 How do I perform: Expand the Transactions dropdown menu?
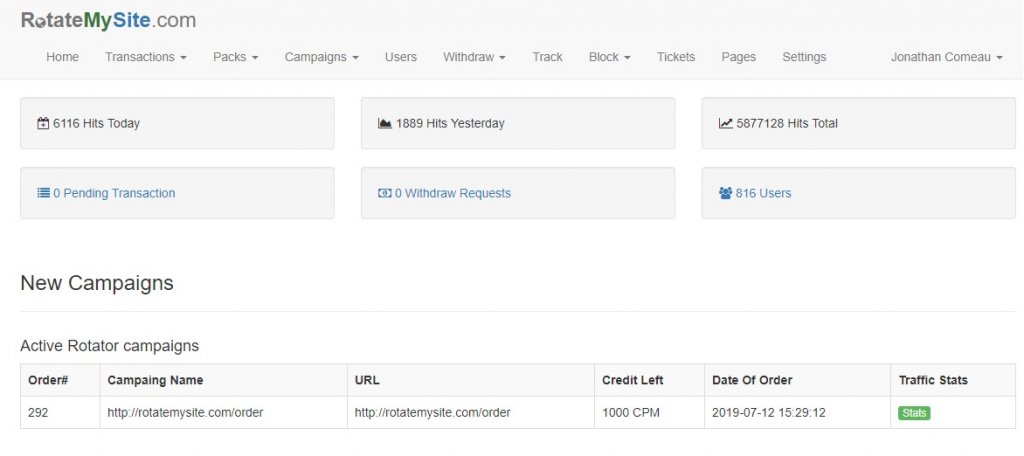(145, 57)
